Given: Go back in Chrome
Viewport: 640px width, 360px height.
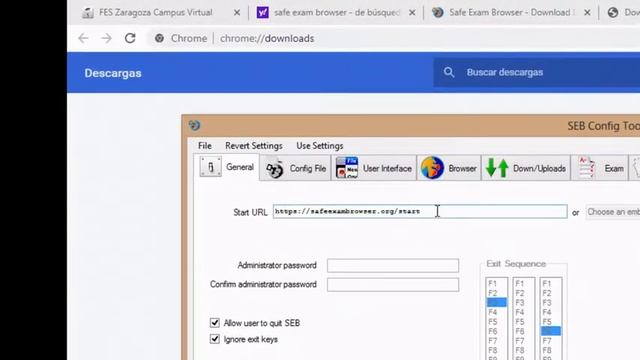Looking at the screenshot, I should point(83,38).
